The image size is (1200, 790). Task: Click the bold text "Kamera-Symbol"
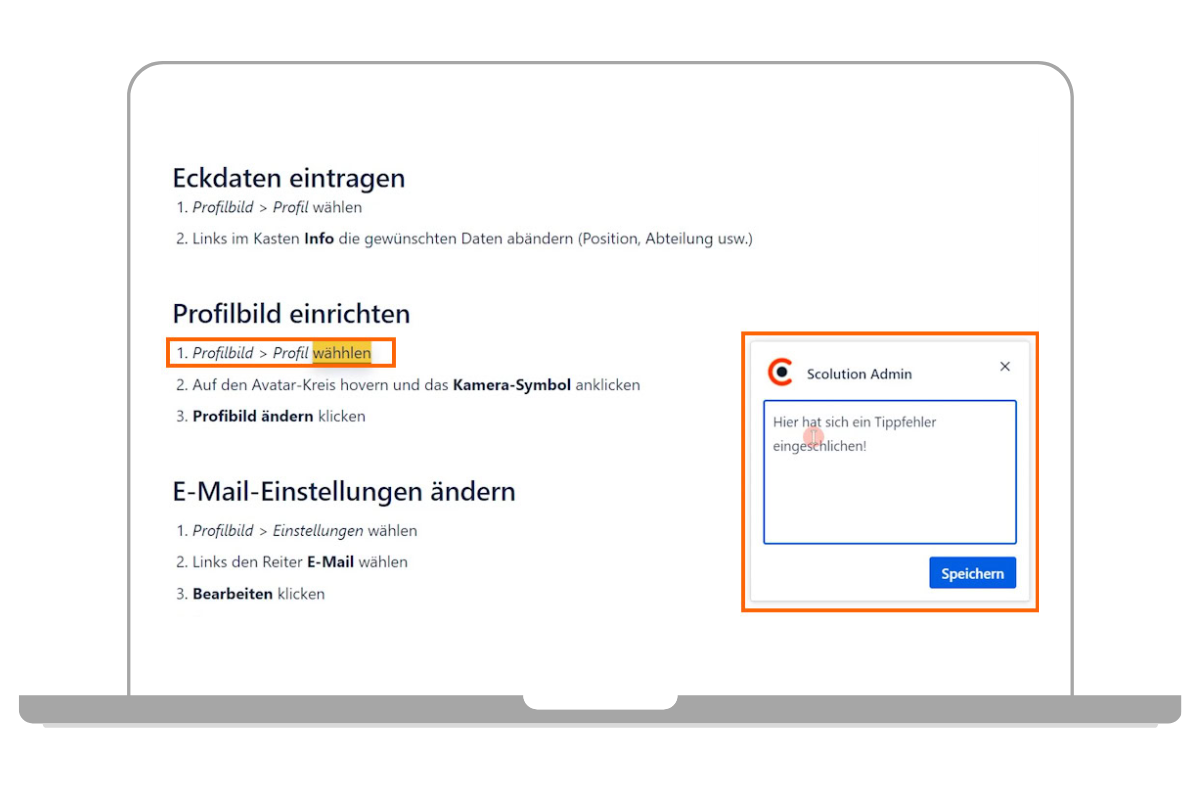click(511, 385)
